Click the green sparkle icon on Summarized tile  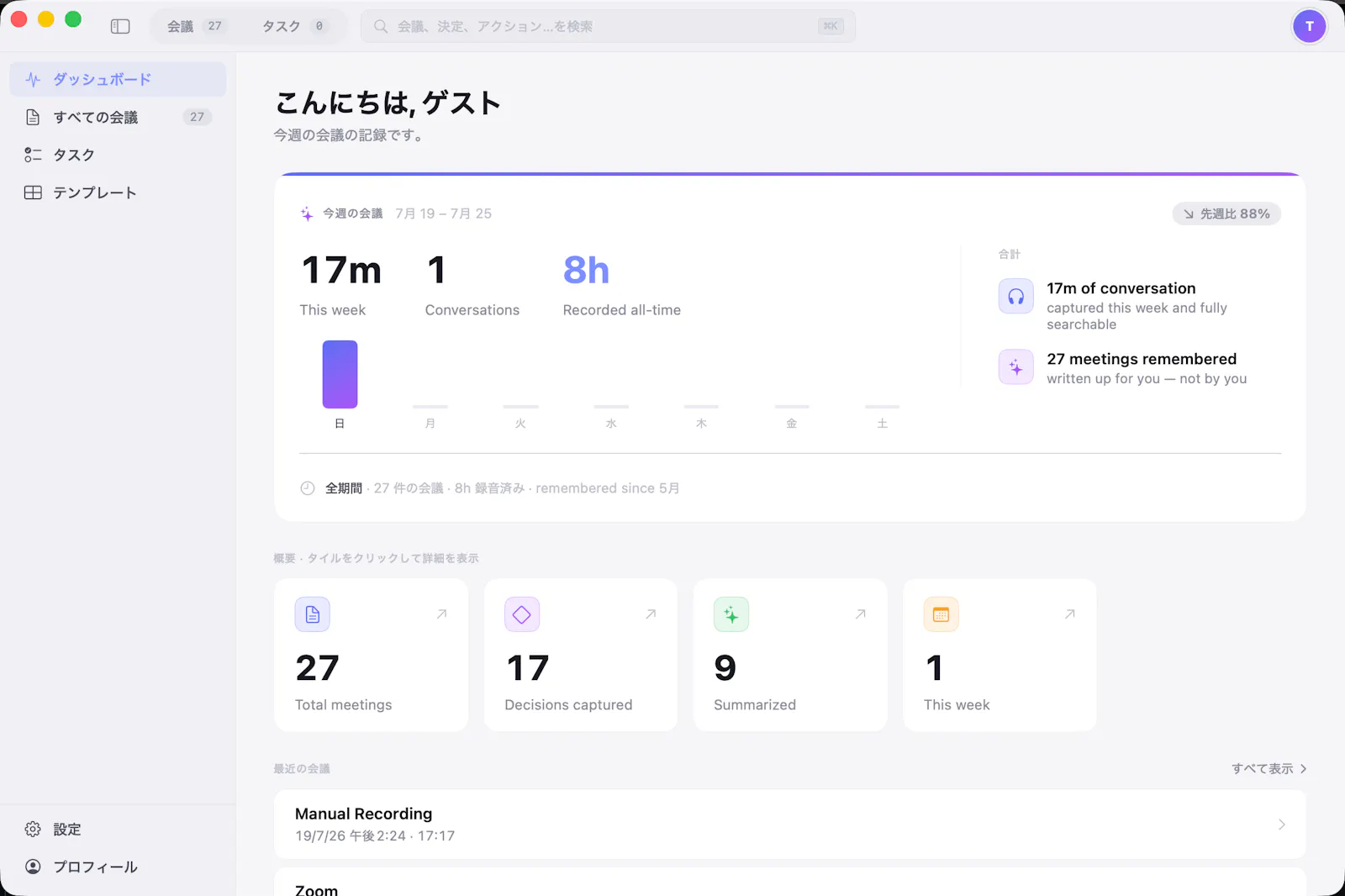pyautogui.click(x=731, y=614)
